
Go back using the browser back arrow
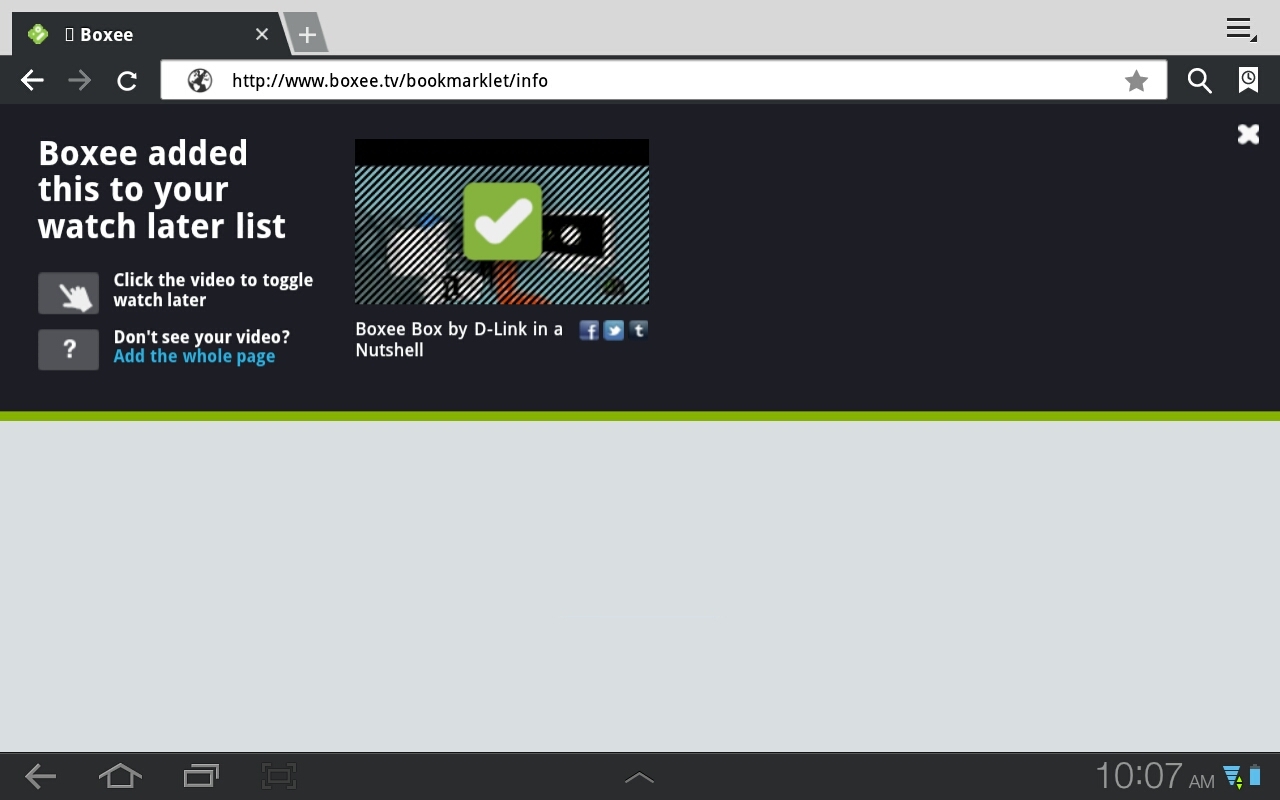pyautogui.click(x=32, y=81)
